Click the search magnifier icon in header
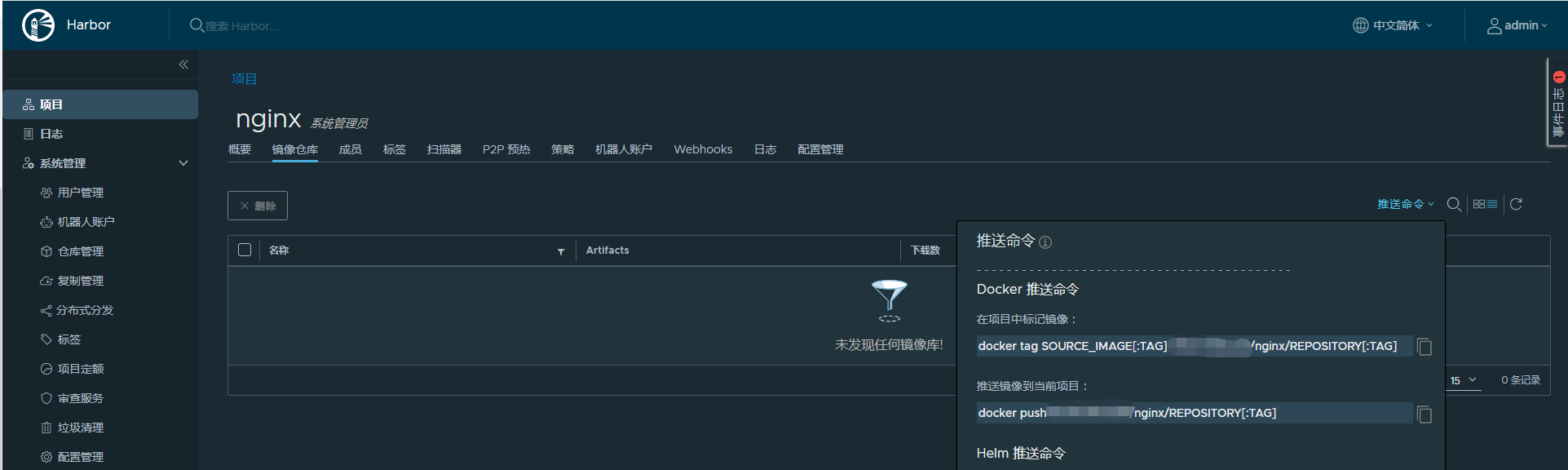 click(x=197, y=25)
